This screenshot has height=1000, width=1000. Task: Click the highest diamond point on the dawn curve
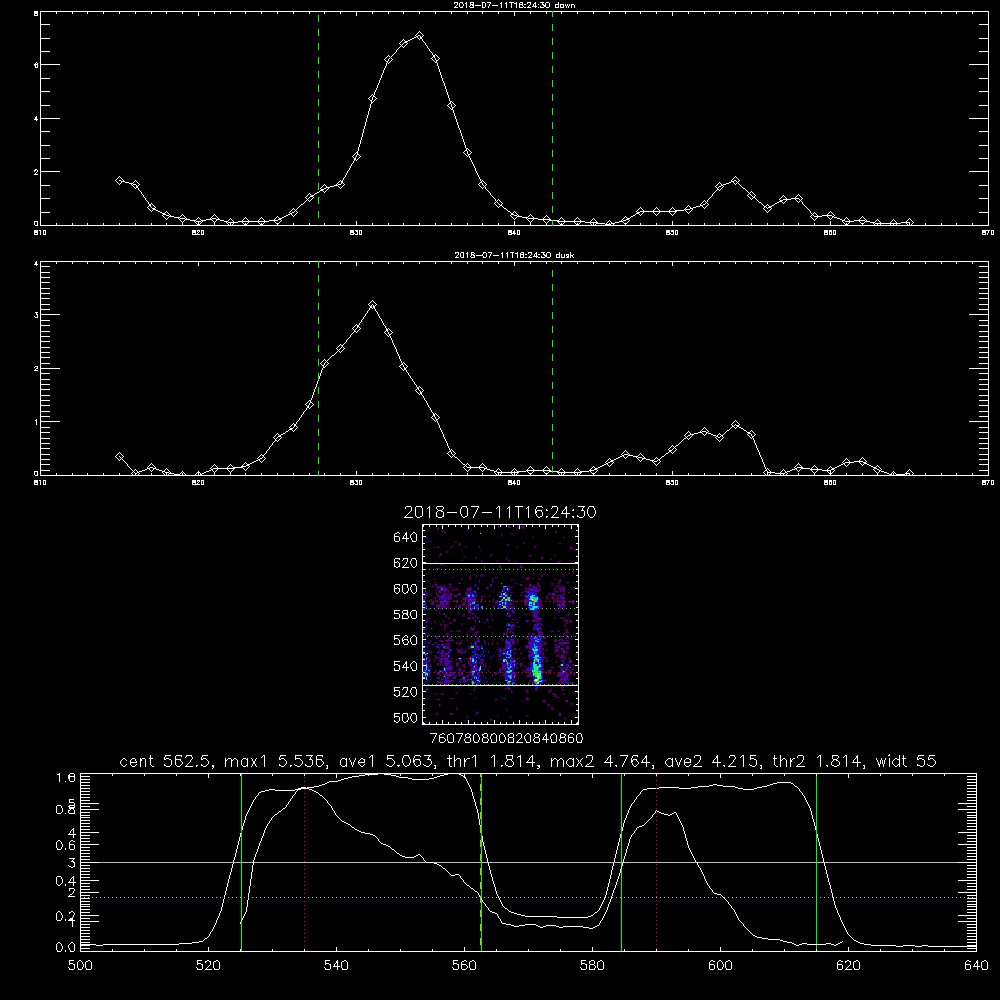click(419, 36)
